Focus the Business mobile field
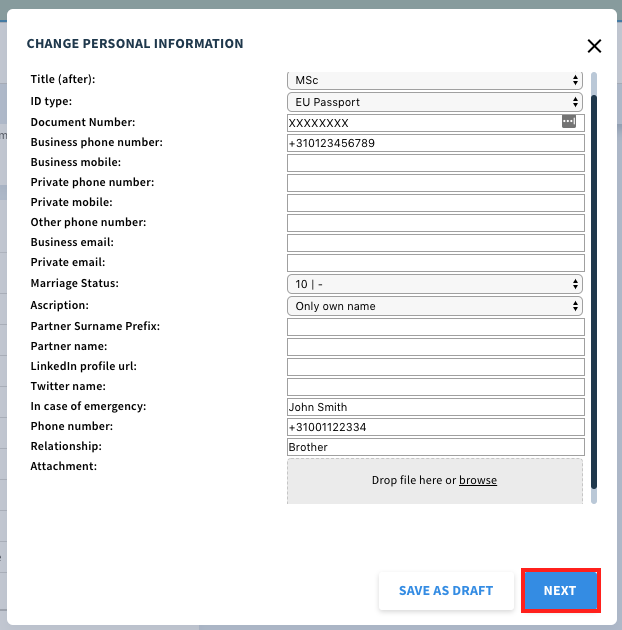This screenshot has width=622, height=630. 436,163
